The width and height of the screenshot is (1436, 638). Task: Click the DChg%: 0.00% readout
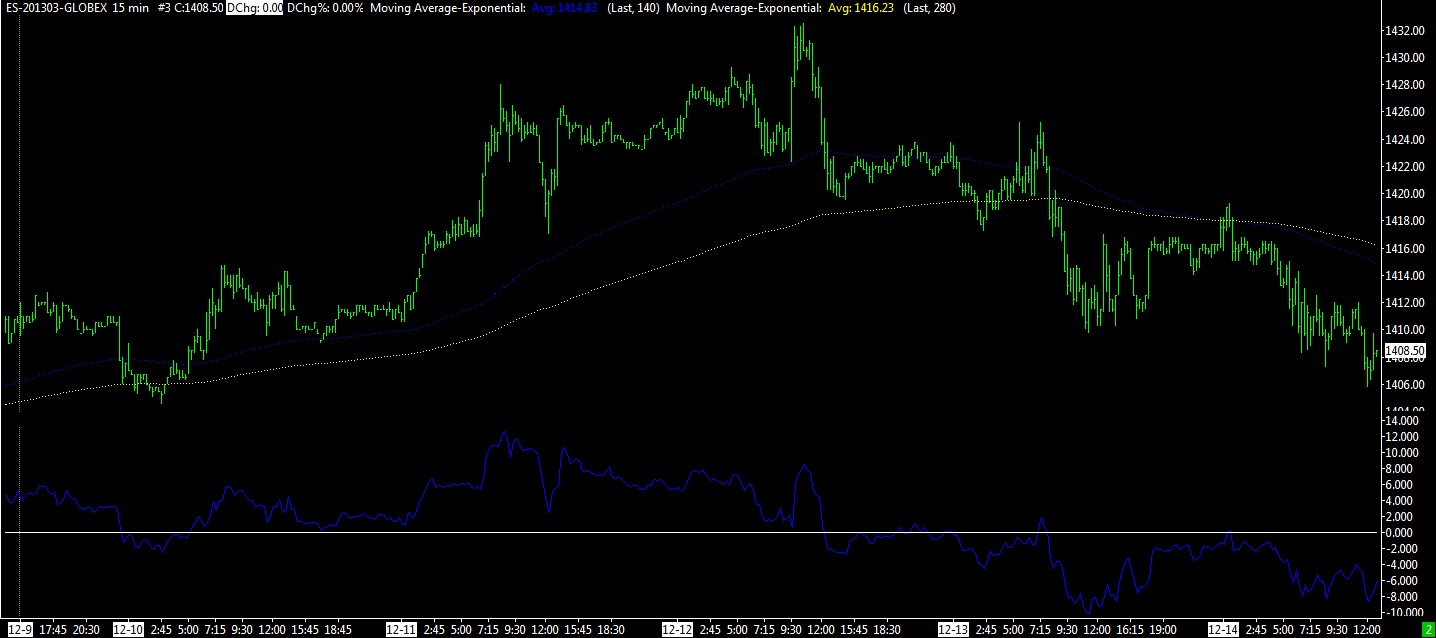pos(324,8)
